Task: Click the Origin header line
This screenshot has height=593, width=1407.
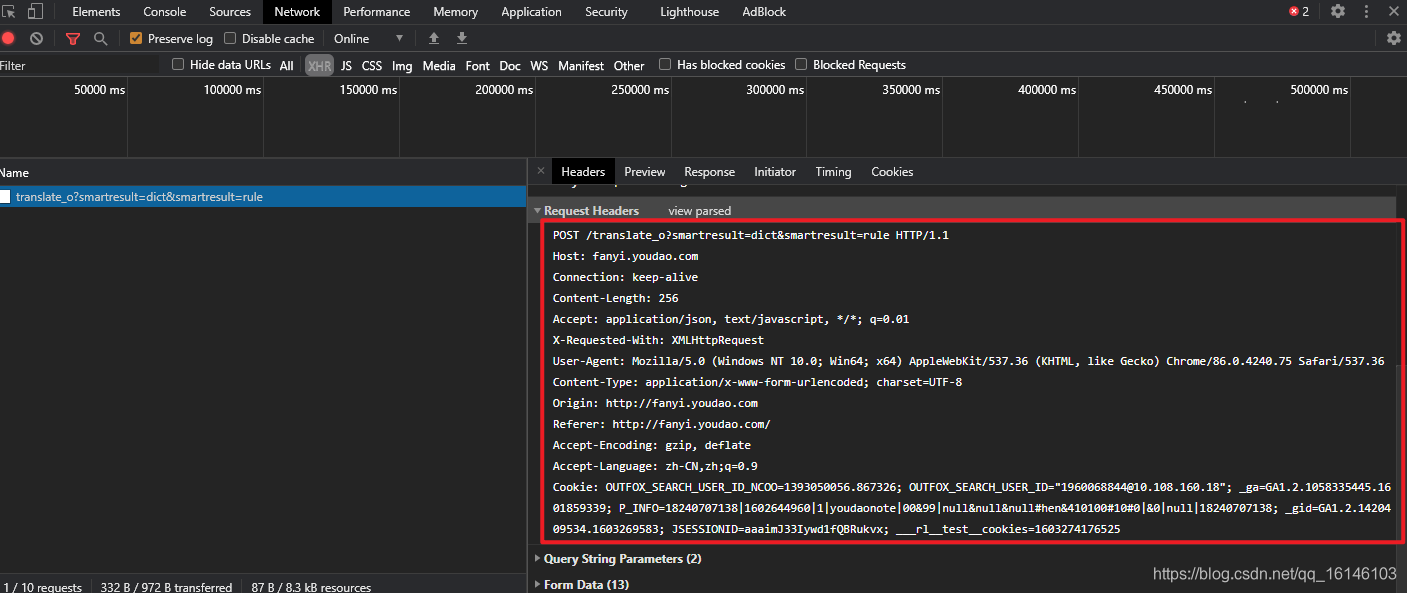Action: click(x=655, y=403)
